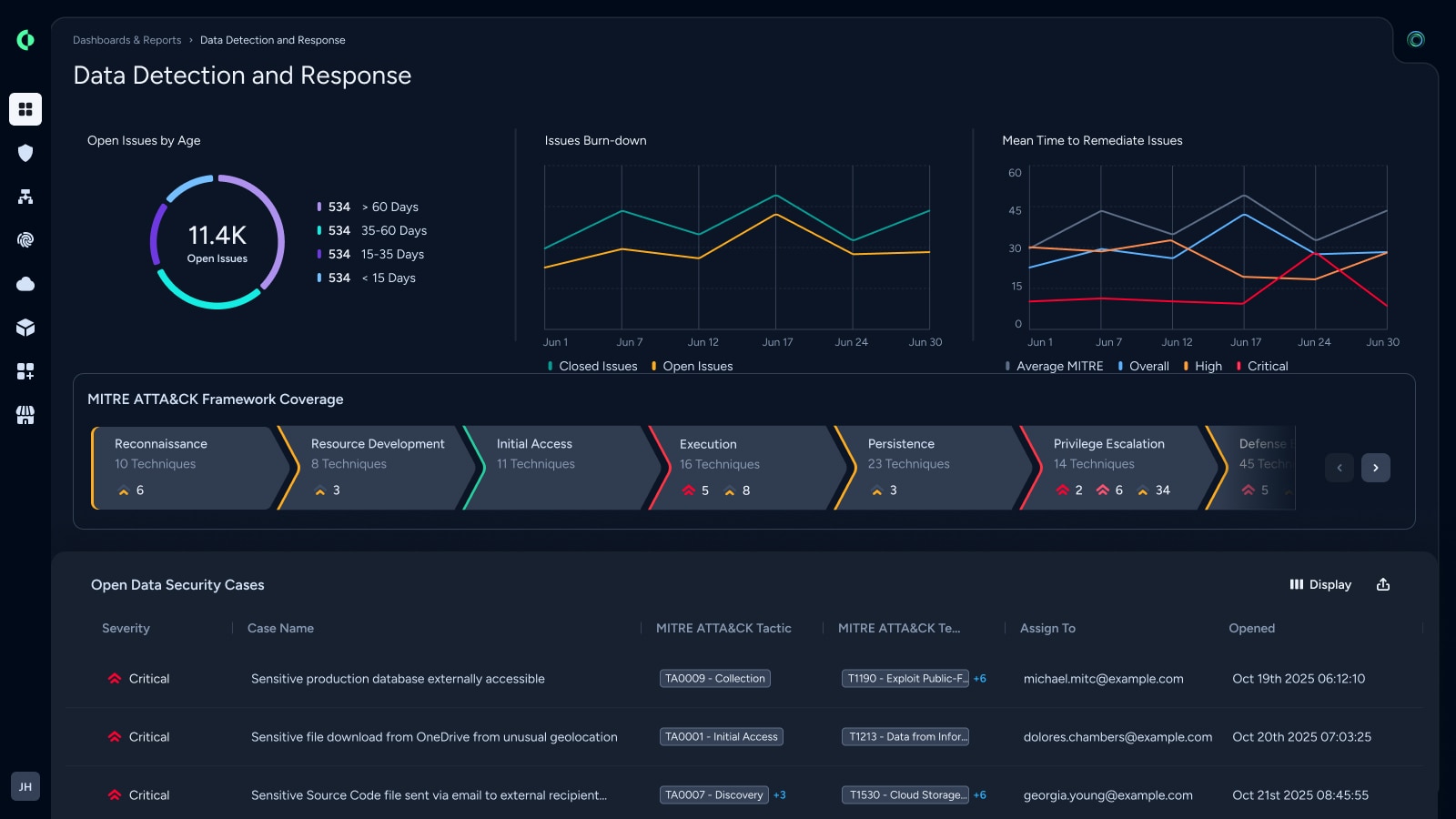This screenshot has width=1456, height=819.
Task: Click the fingerprint icon in sidebar
Action: [x=25, y=240]
